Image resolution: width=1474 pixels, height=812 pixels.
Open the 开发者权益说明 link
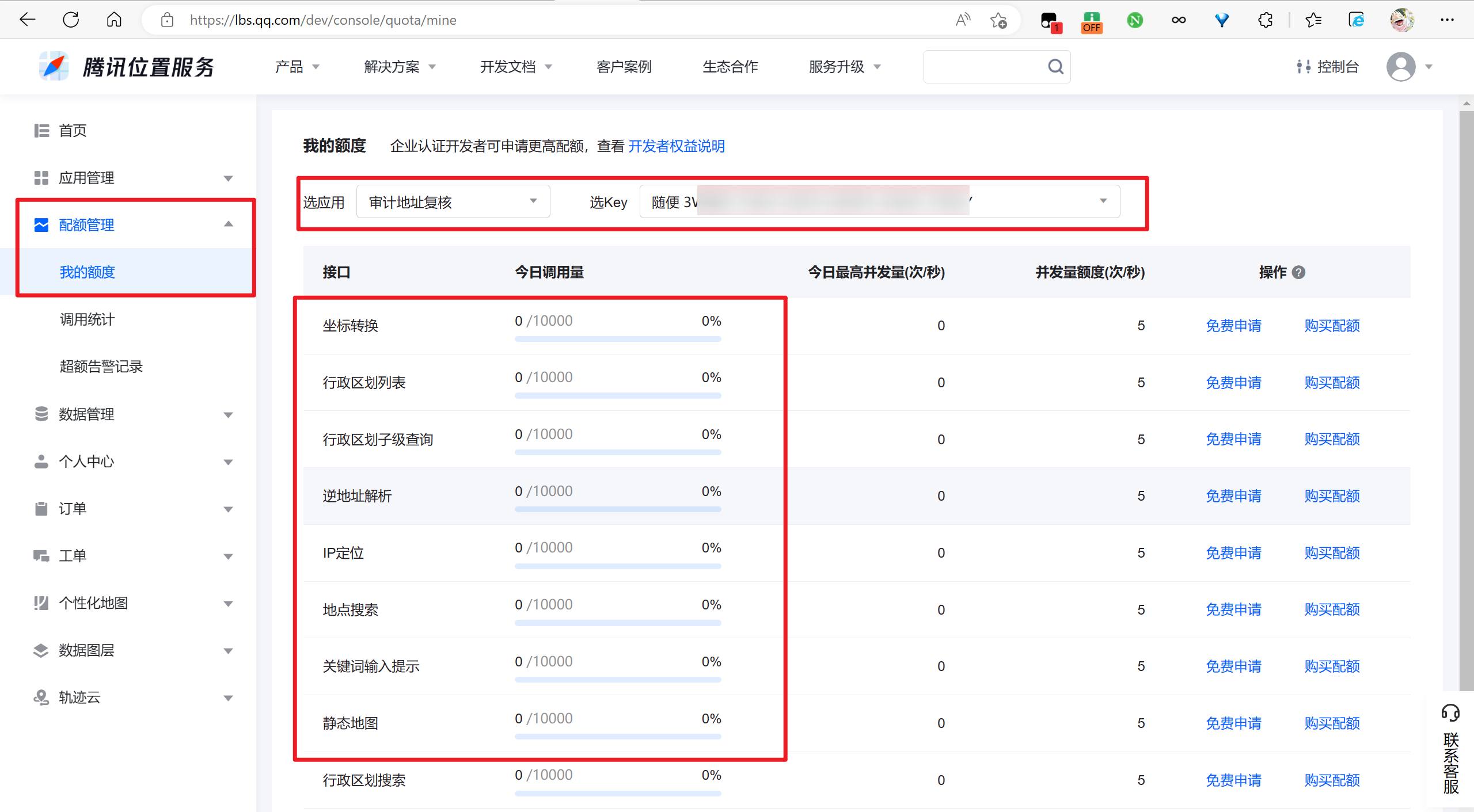coord(677,146)
